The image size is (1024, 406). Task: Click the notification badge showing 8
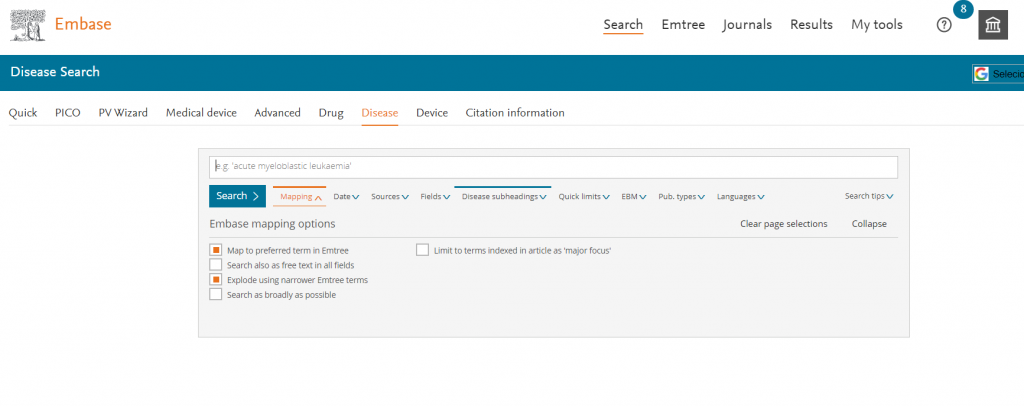tap(963, 9)
